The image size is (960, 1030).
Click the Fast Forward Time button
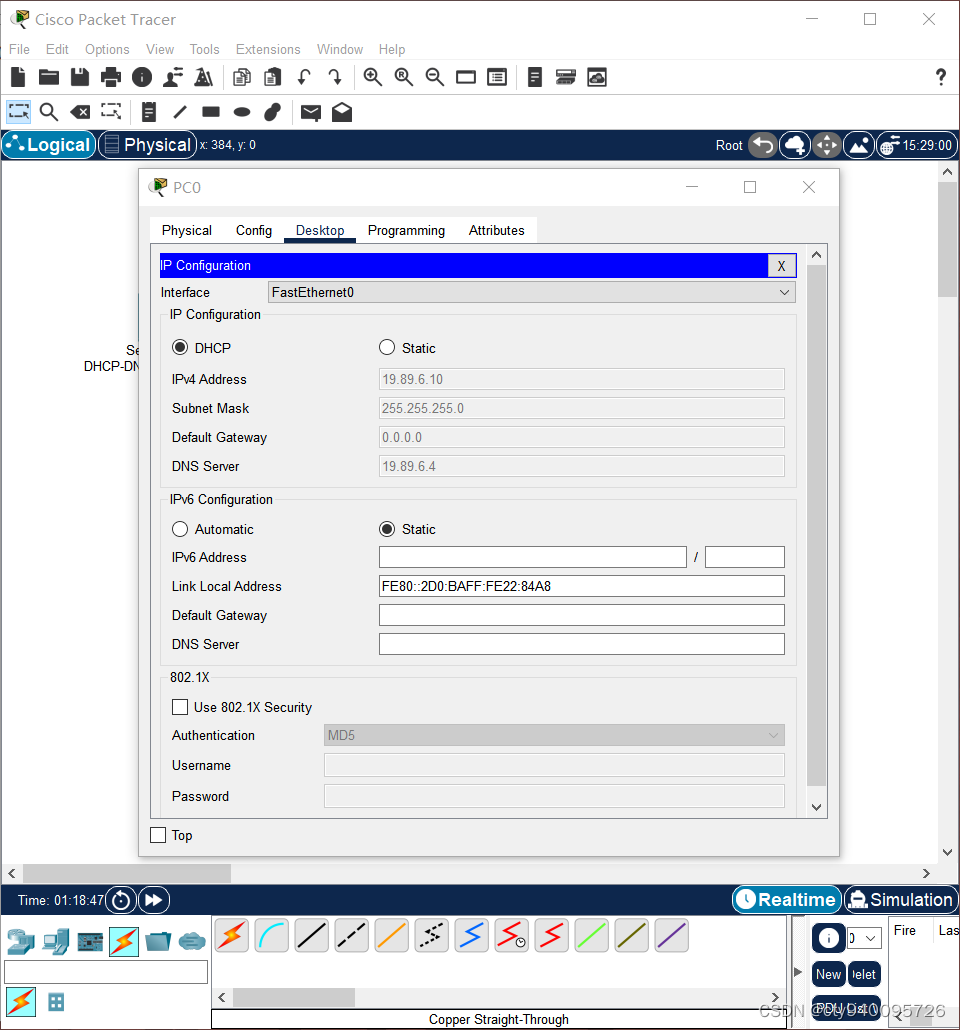tap(154, 900)
